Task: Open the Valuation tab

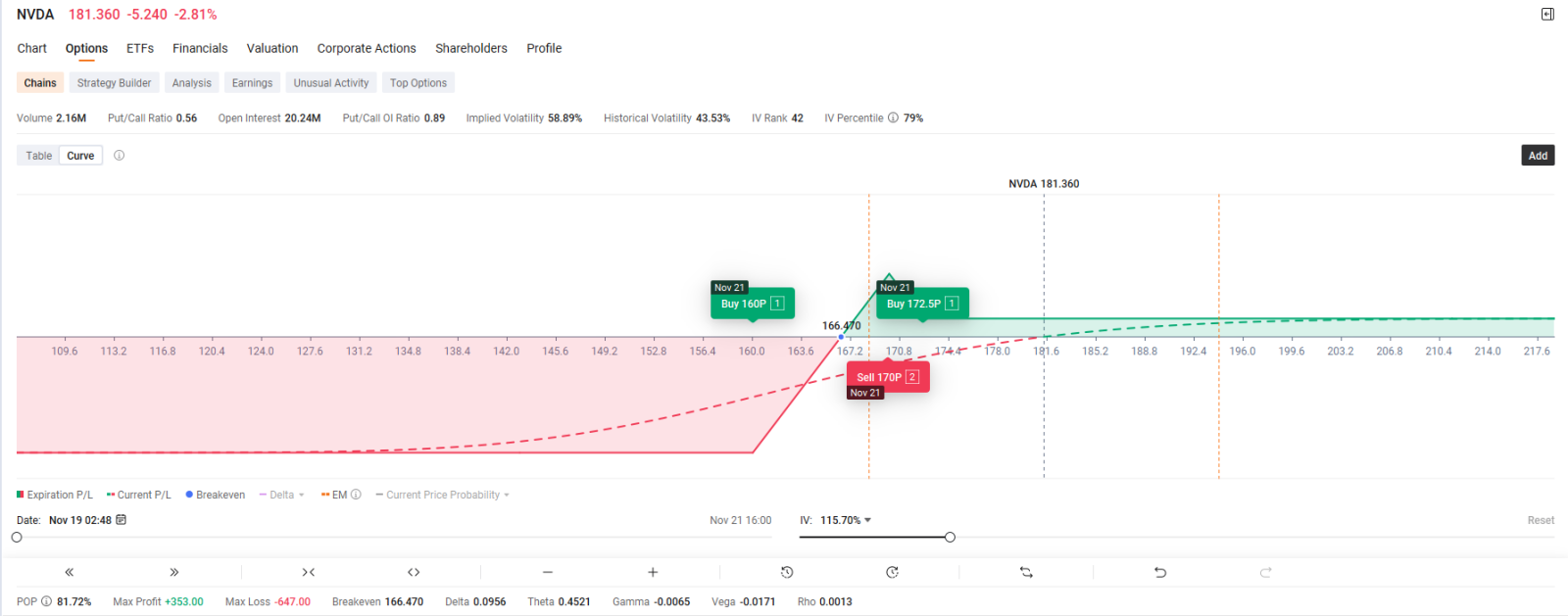Action: (272, 48)
